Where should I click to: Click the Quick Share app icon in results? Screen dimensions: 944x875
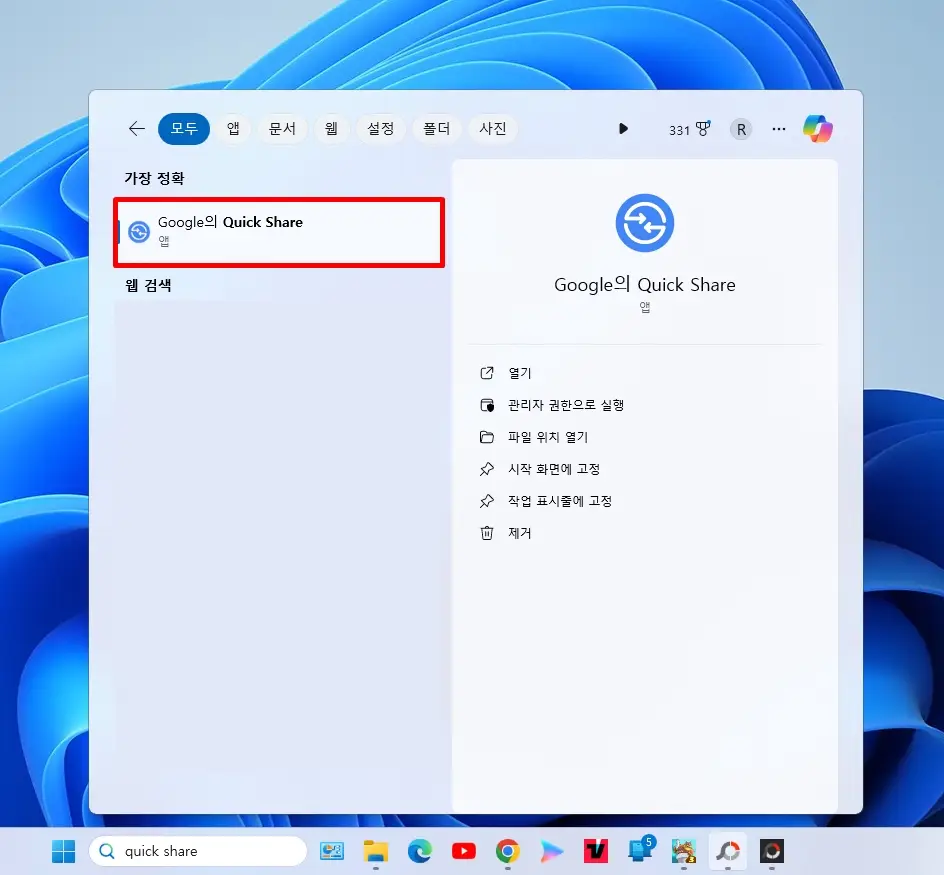(x=139, y=231)
